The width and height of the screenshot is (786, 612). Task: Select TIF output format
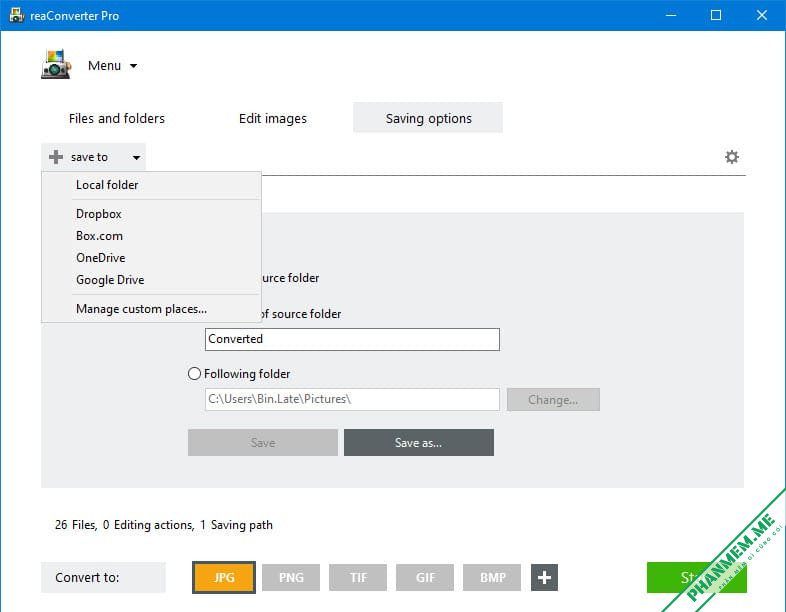358,577
